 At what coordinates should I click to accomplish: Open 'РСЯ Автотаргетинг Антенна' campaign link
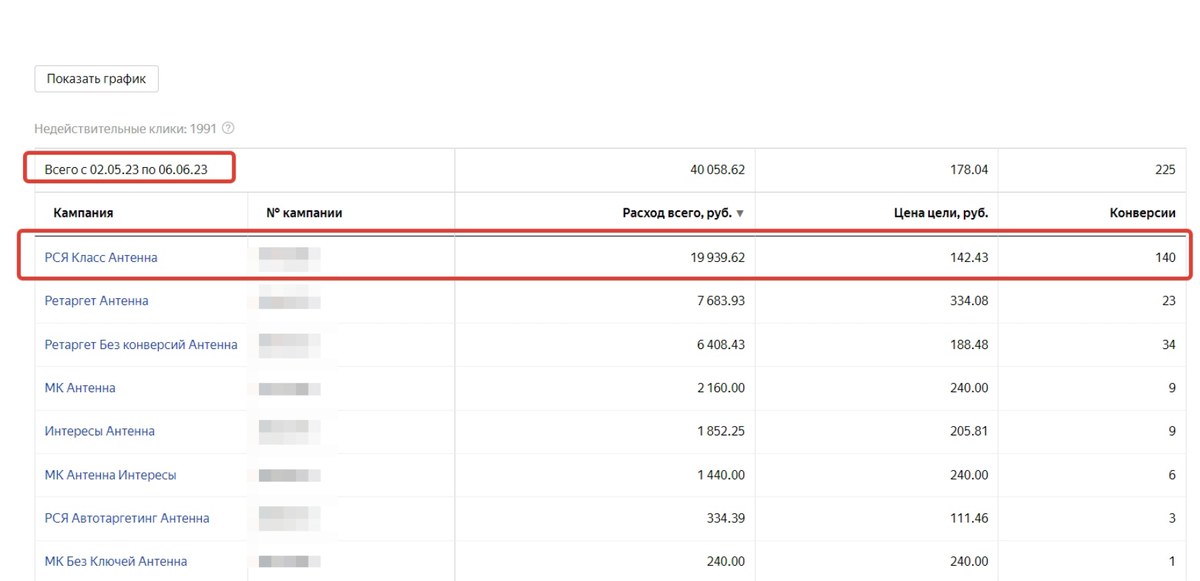pyautogui.click(x=127, y=518)
